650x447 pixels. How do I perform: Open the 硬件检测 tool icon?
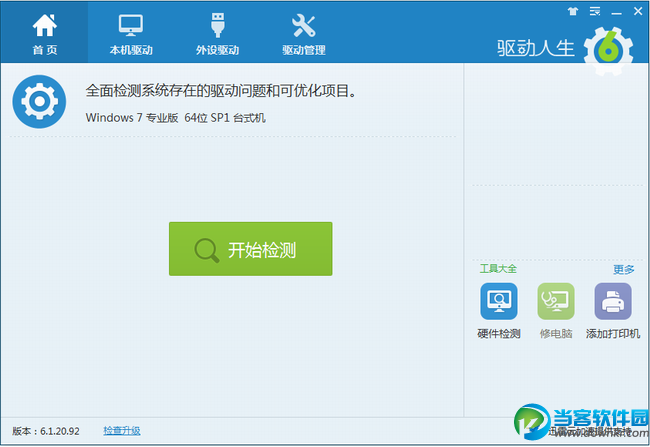pos(499,301)
